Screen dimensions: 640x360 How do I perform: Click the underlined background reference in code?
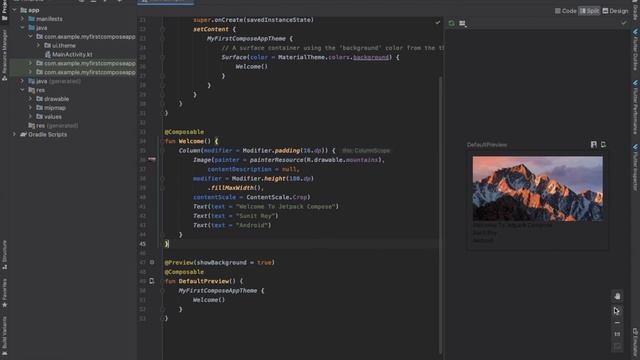click(371, 57)
